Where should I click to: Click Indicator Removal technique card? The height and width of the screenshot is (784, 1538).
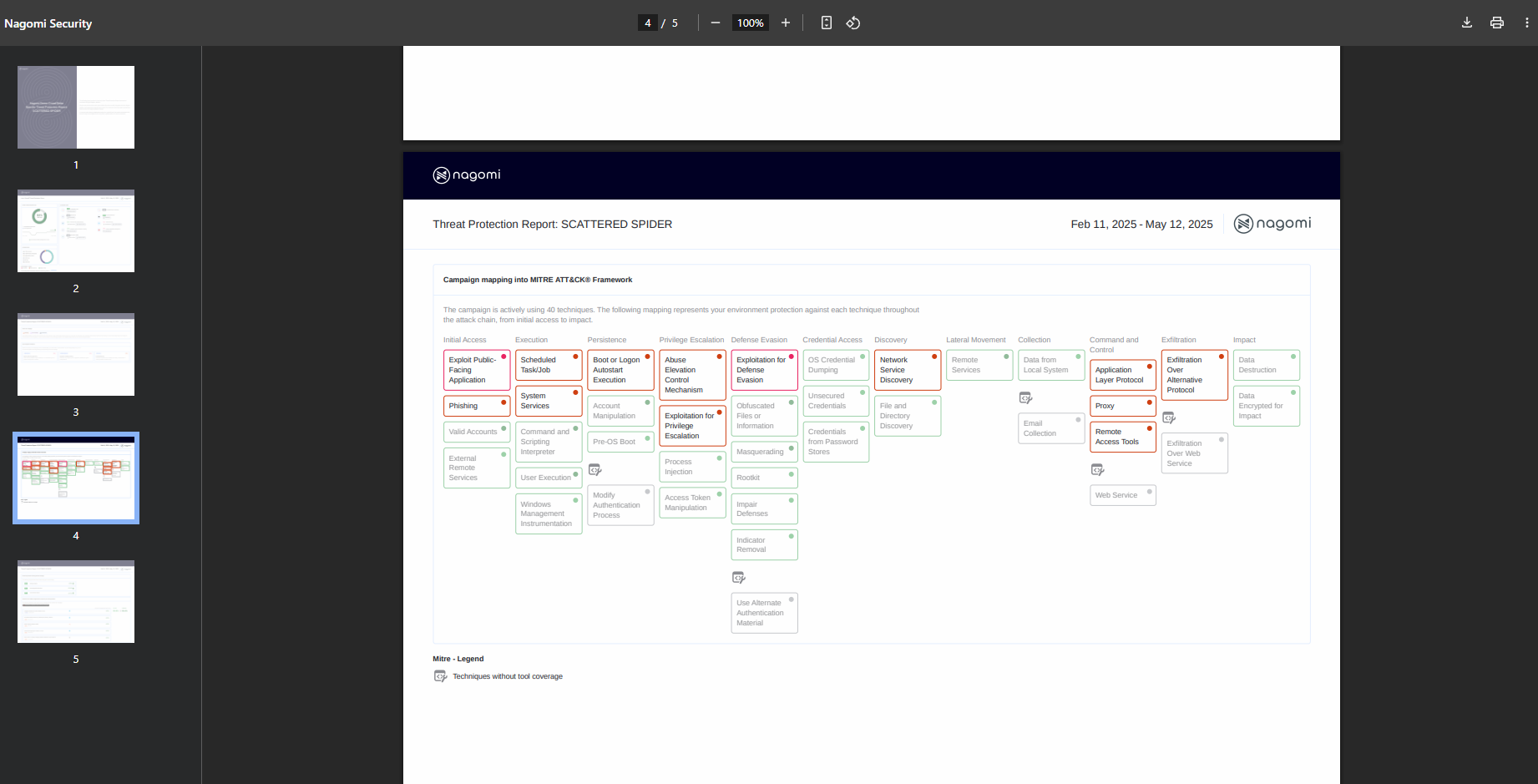click(x=764, y=544)
